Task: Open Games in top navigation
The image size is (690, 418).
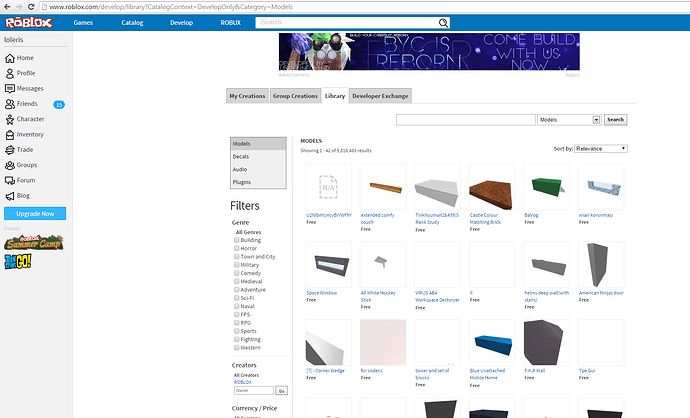Action: pos(83,22)
